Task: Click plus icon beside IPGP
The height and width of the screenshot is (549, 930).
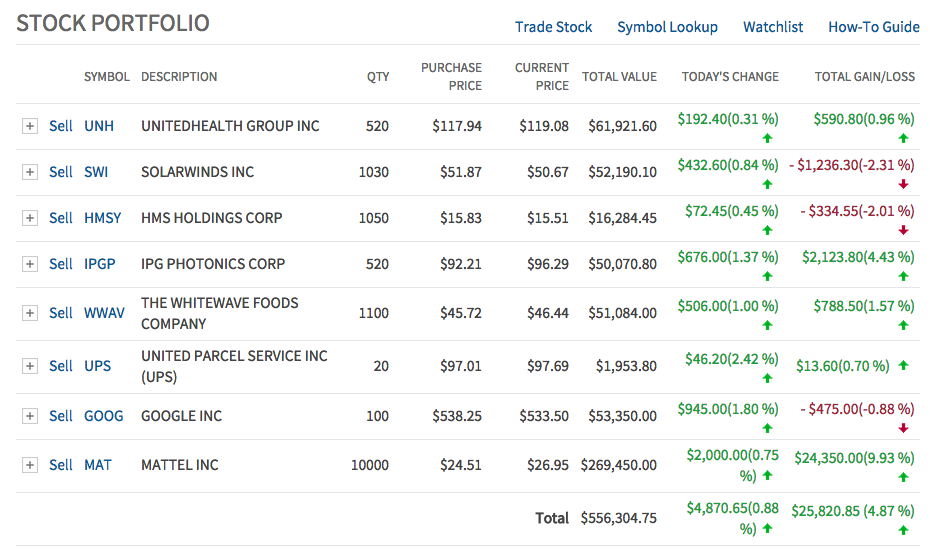Action: coord(30,264)
